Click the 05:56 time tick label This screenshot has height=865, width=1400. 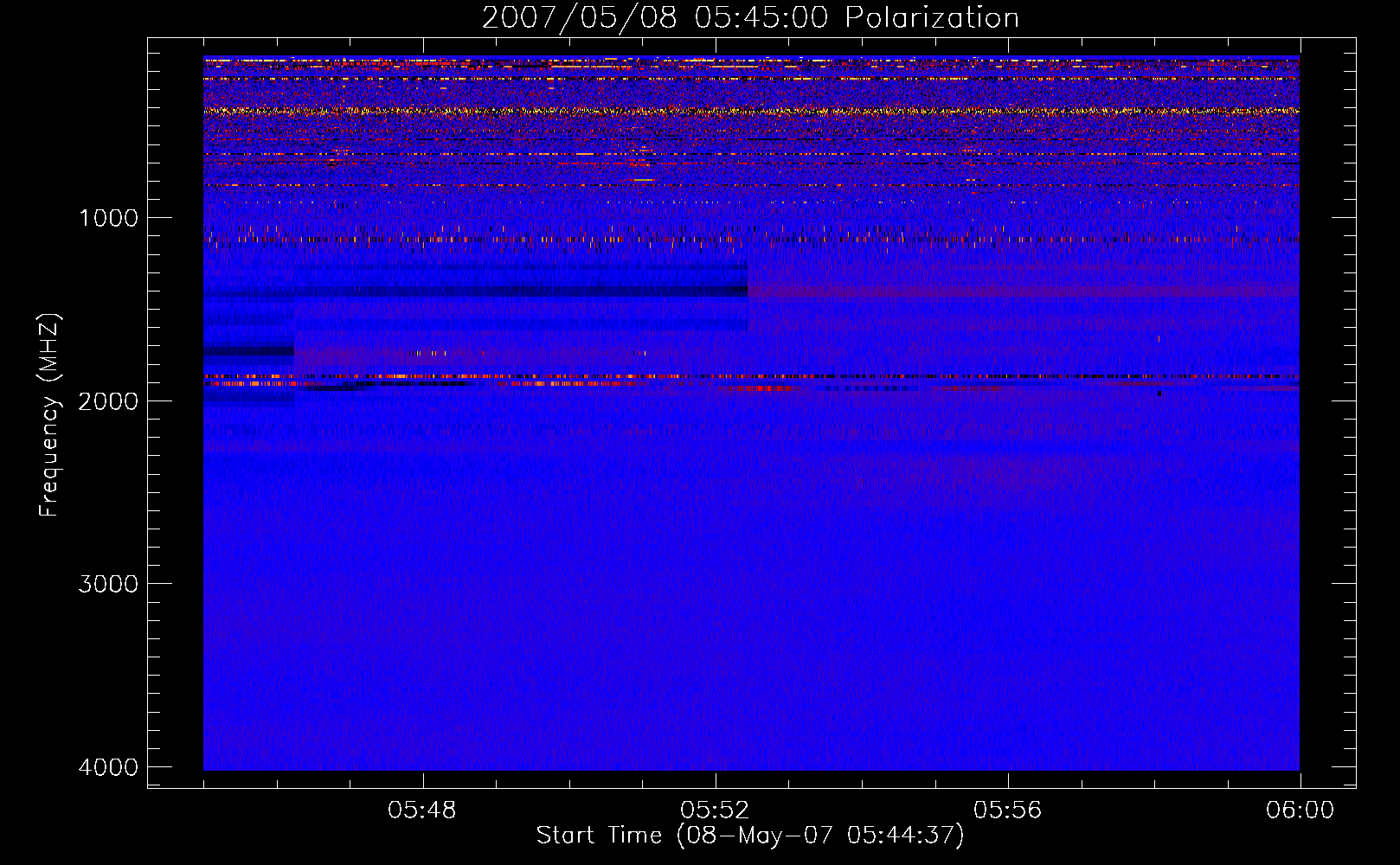[x=1007, y=811]
